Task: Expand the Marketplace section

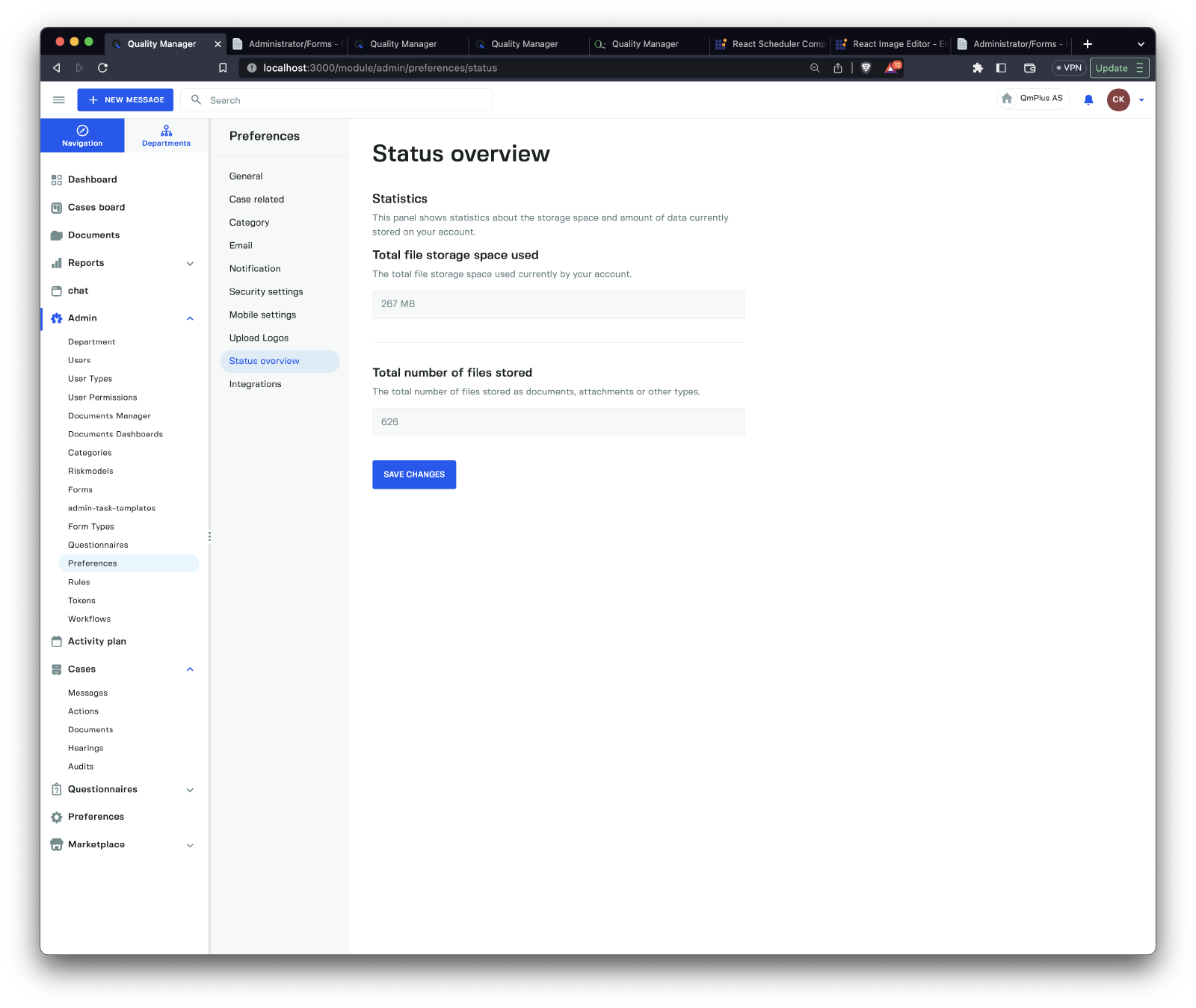Action: point(190,845)
